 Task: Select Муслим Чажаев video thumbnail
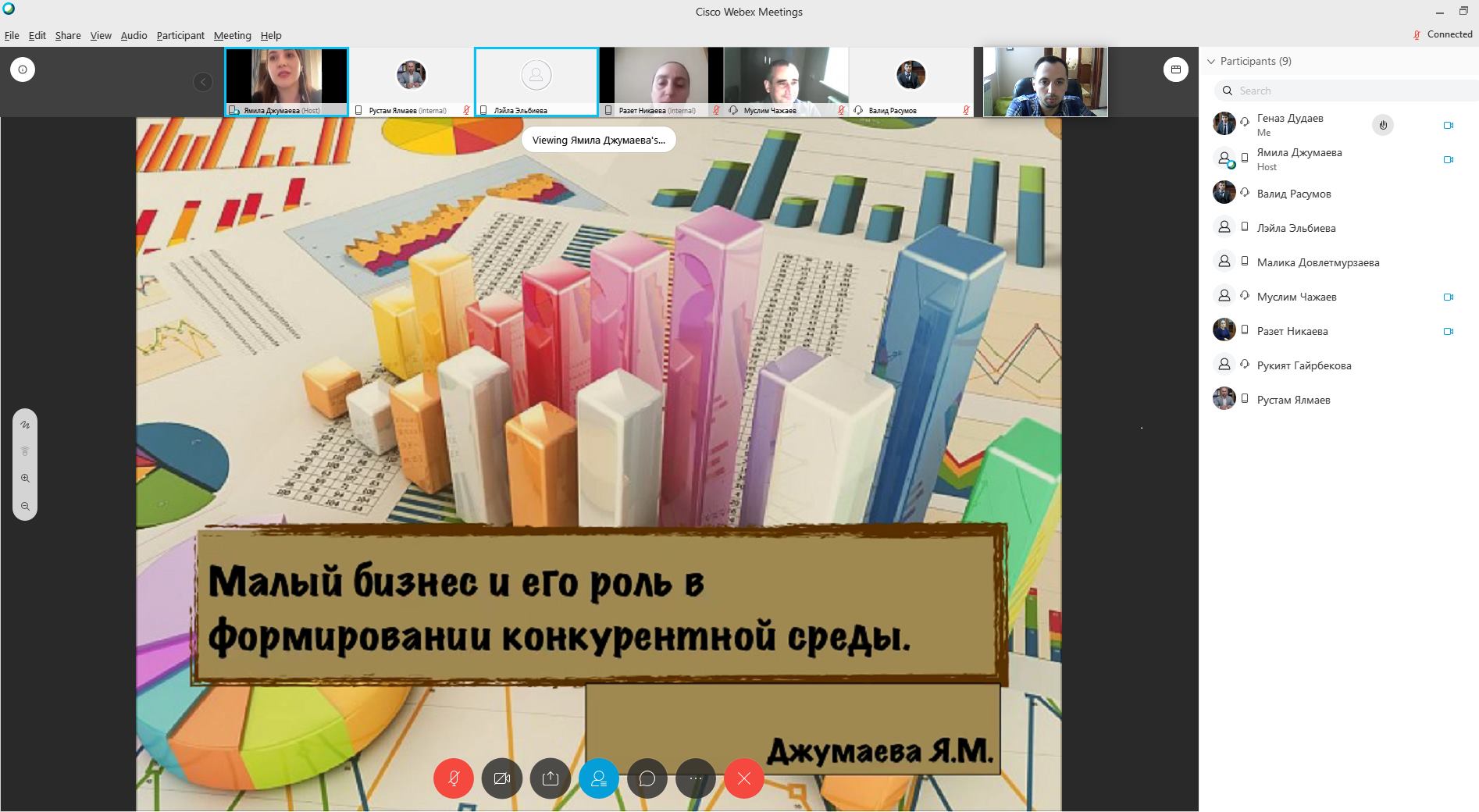(x=786, y=82)
